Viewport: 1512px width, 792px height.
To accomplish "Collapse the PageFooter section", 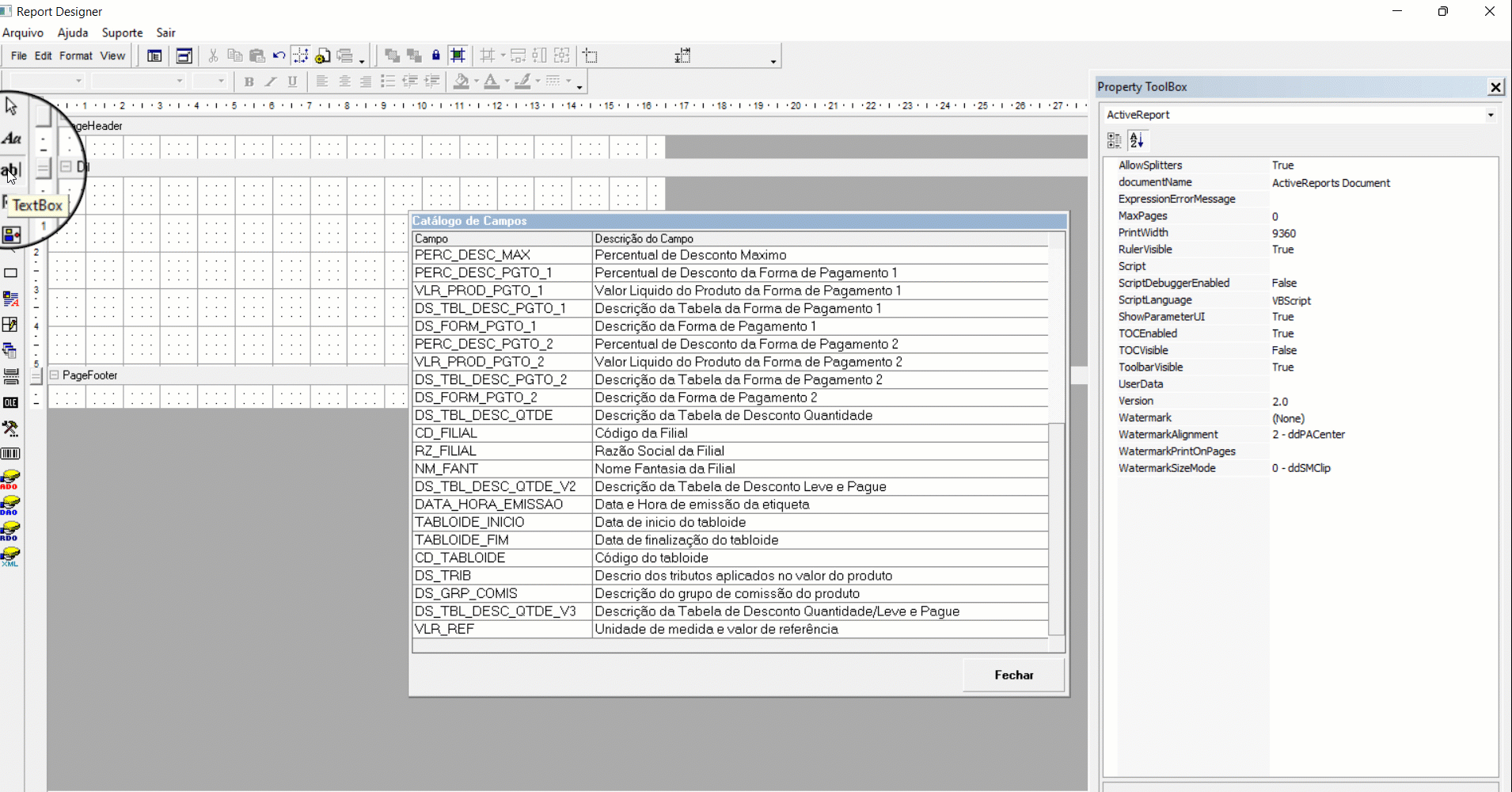I will tap(55, 375).
